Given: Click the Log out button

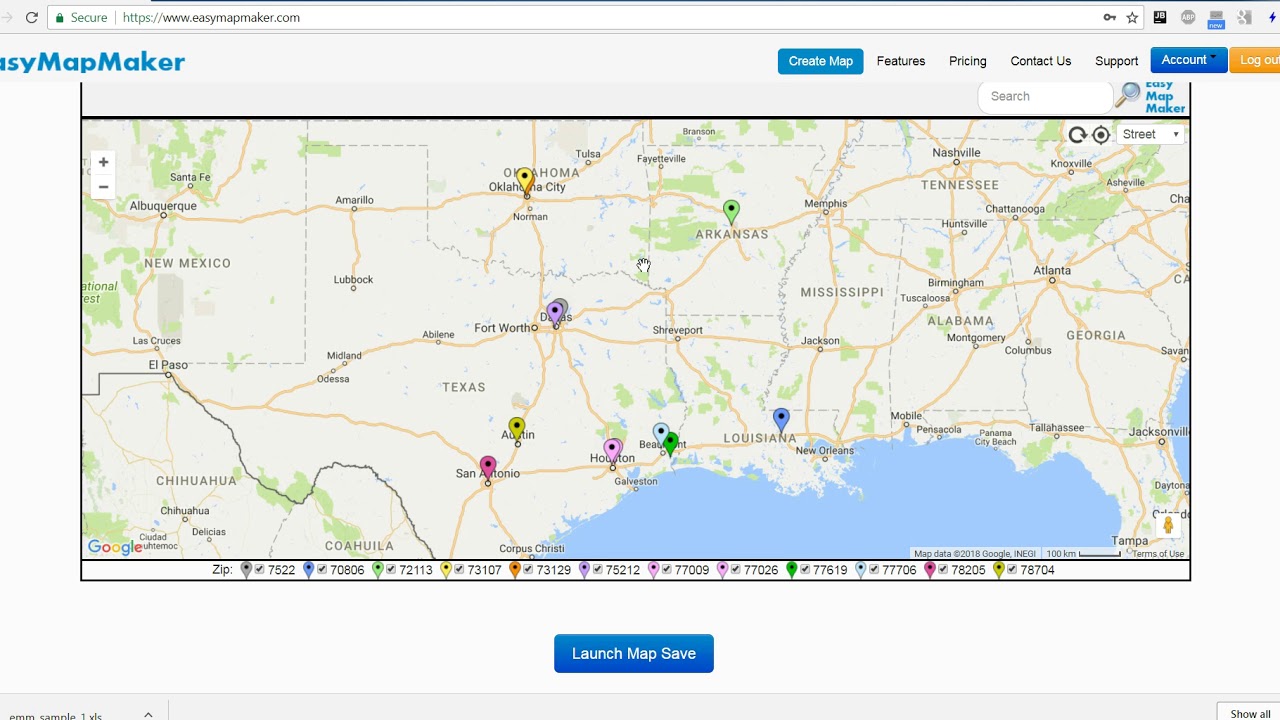Looking at the screenshot, I should point(1255,60).
